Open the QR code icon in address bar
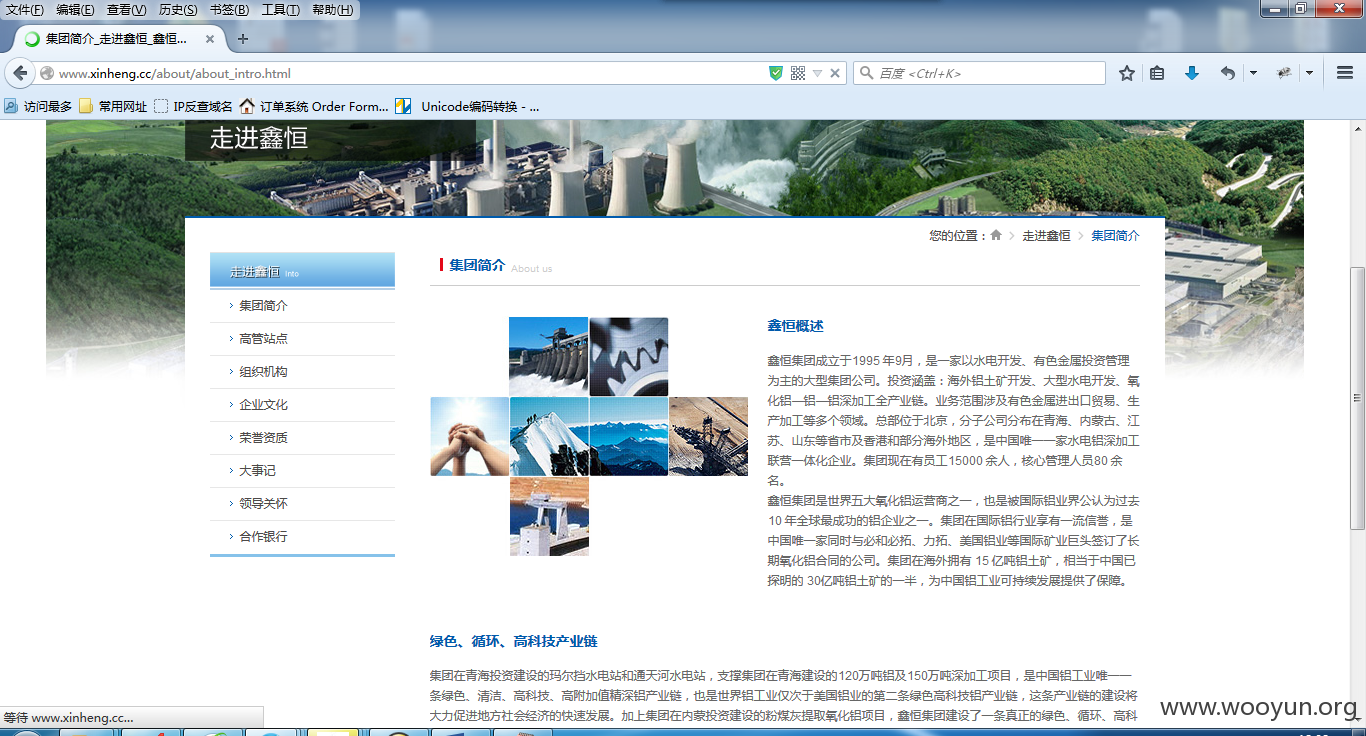1366x736 pixels. click(x=798, y=73)
